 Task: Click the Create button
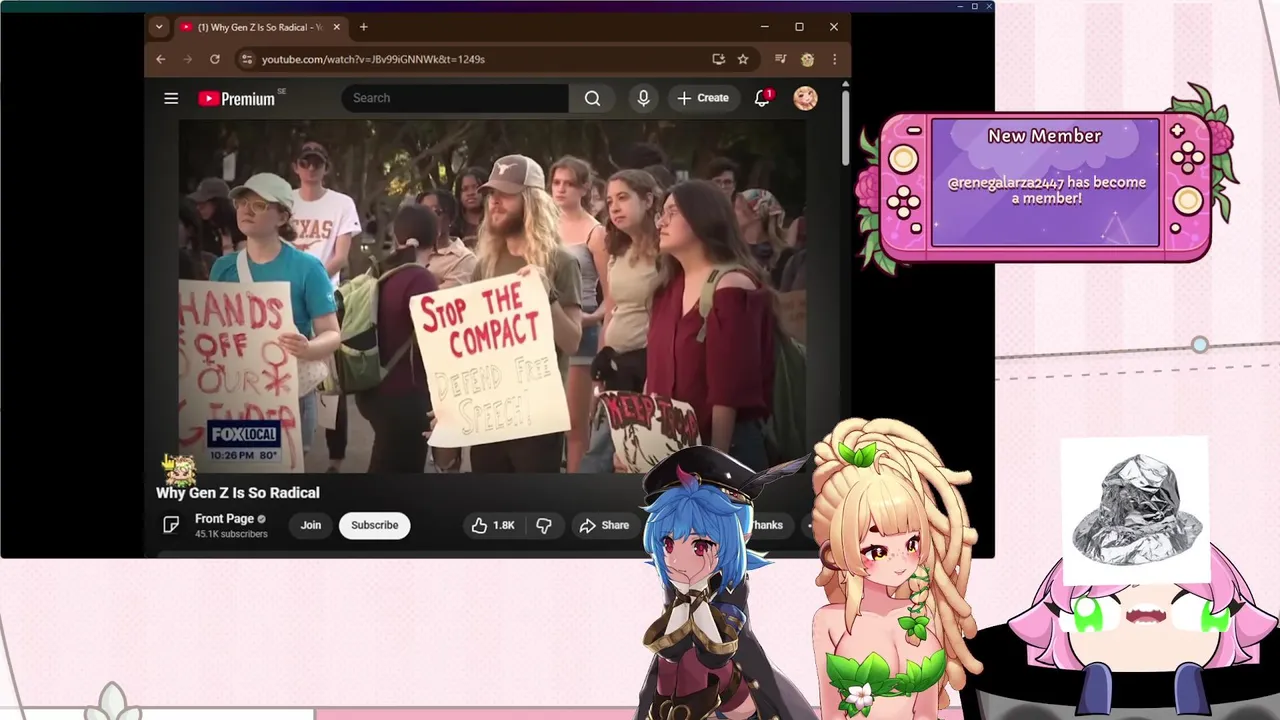click(703, 98)
